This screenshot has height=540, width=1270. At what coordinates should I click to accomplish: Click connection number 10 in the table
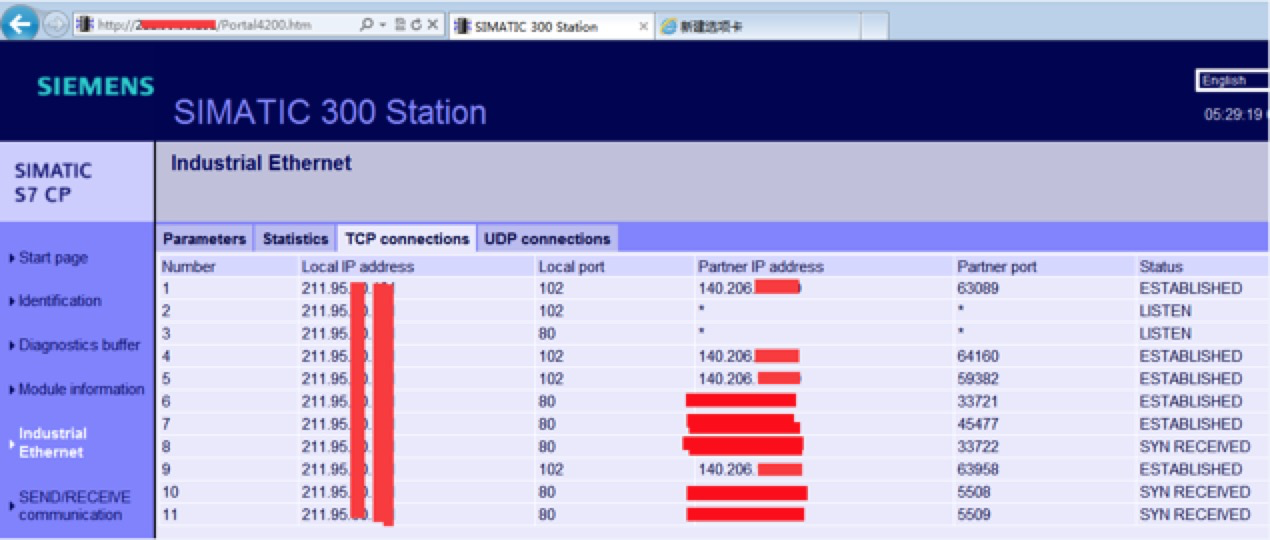click(170, 492)
